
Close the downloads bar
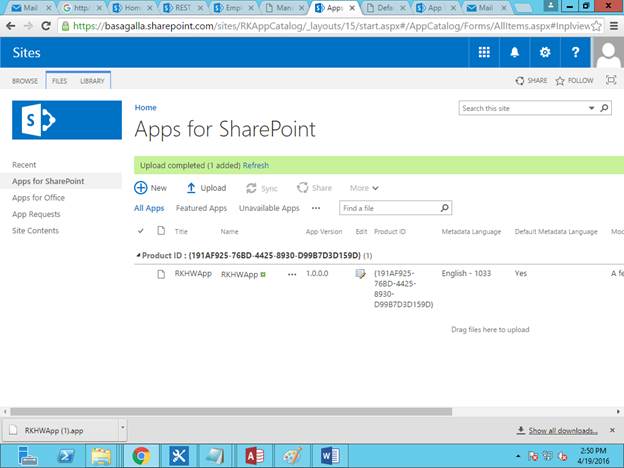pyautogui.click(x=612, y=430)
